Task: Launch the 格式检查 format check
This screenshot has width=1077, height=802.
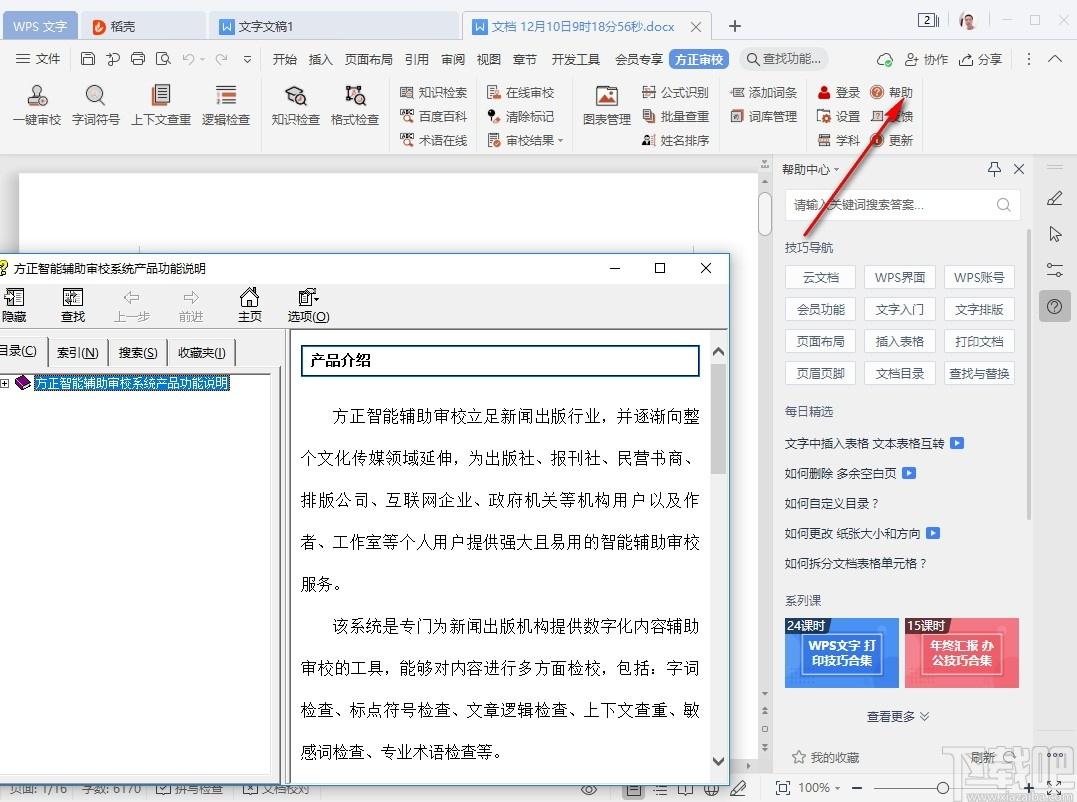Action: point(354,104)
